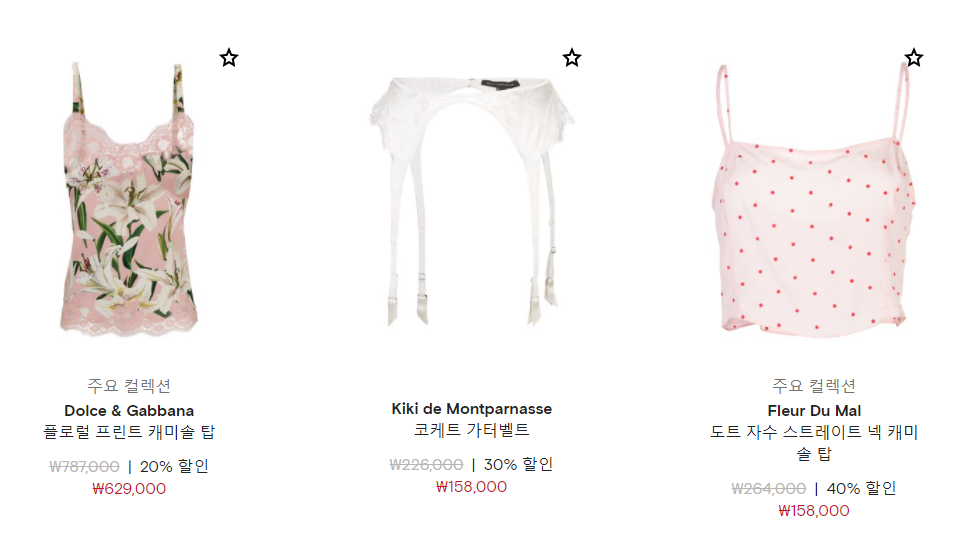Open 코케트 가터벨트 product title
Image resolution: width=967 pixels, height=547 pixels.
click(472, 430)
